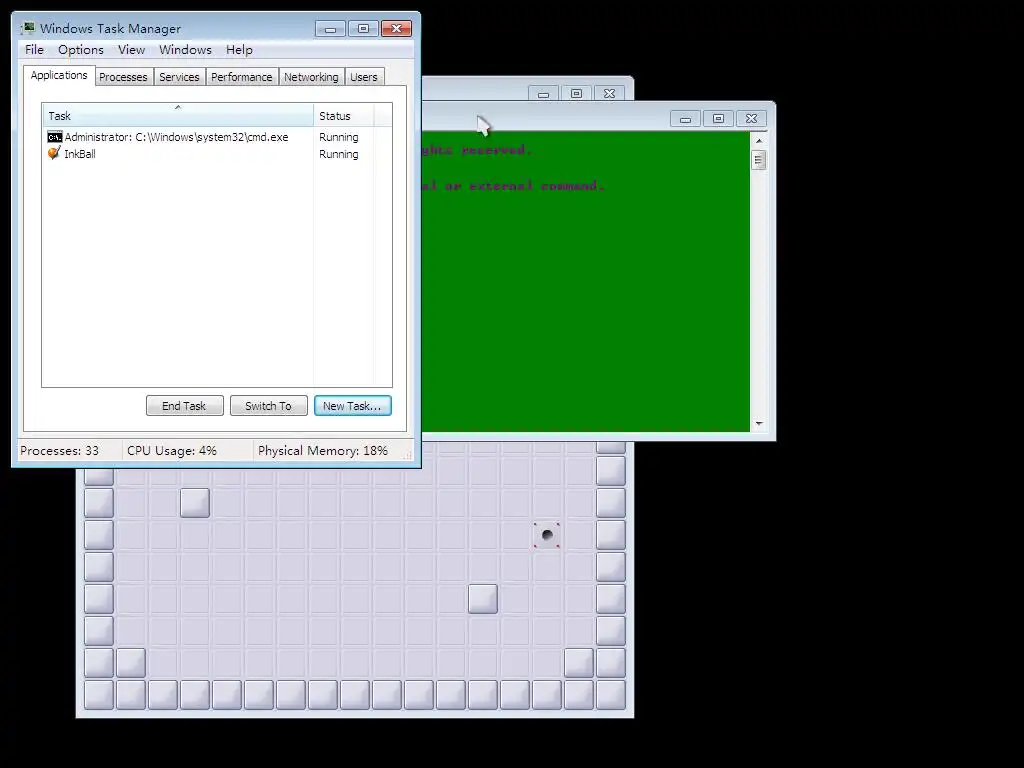Screen dimensions: 1024x768
Task: Click the Running status of cmd.exe
Action: point(338,137)
